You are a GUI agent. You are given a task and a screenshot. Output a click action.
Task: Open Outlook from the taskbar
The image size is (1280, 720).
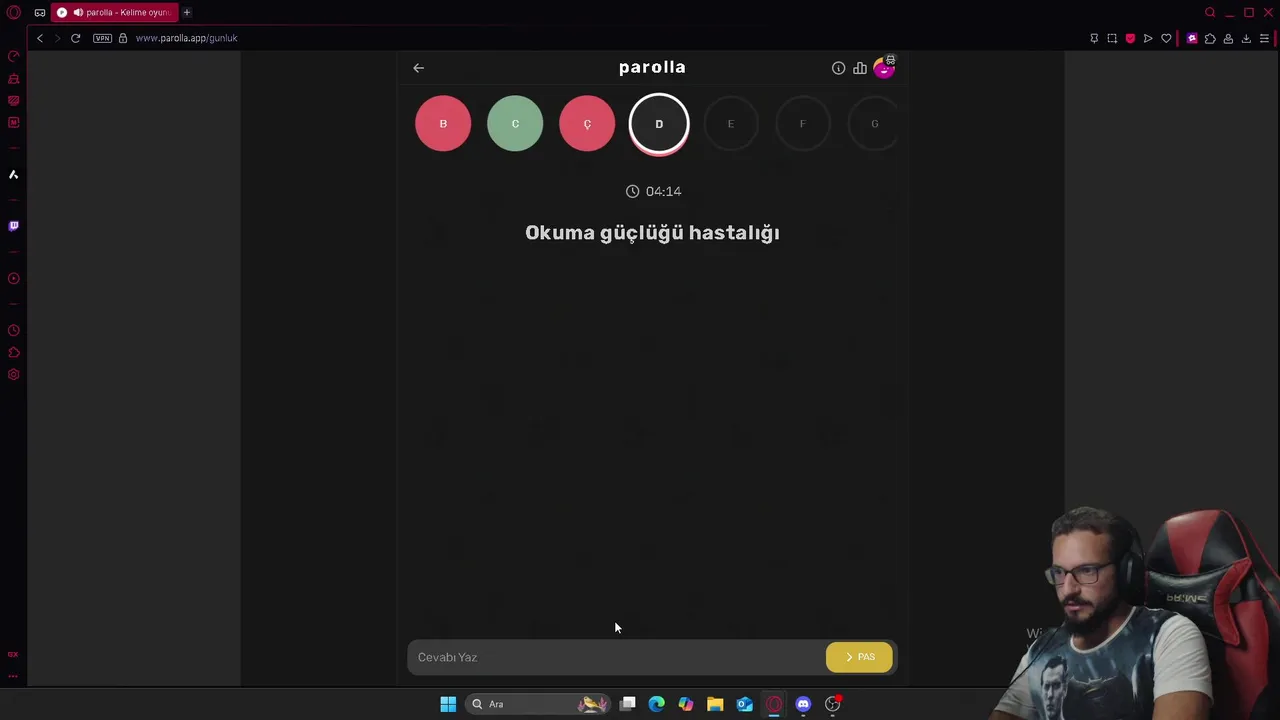click(745, 704)
